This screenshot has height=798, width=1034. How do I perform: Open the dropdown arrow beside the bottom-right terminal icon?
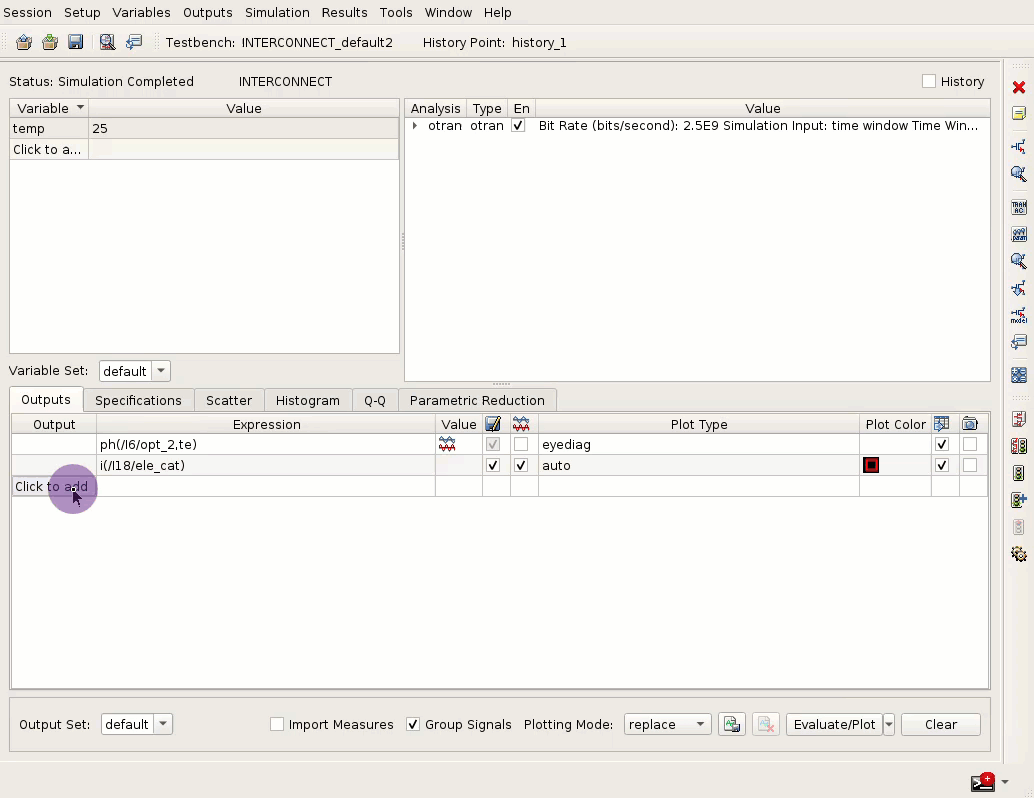tap(1005, 782)
